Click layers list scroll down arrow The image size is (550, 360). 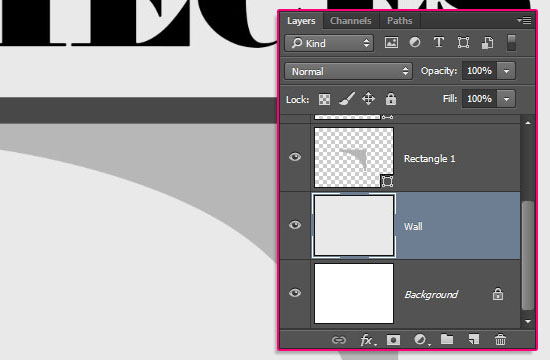(x=528, y=321)
